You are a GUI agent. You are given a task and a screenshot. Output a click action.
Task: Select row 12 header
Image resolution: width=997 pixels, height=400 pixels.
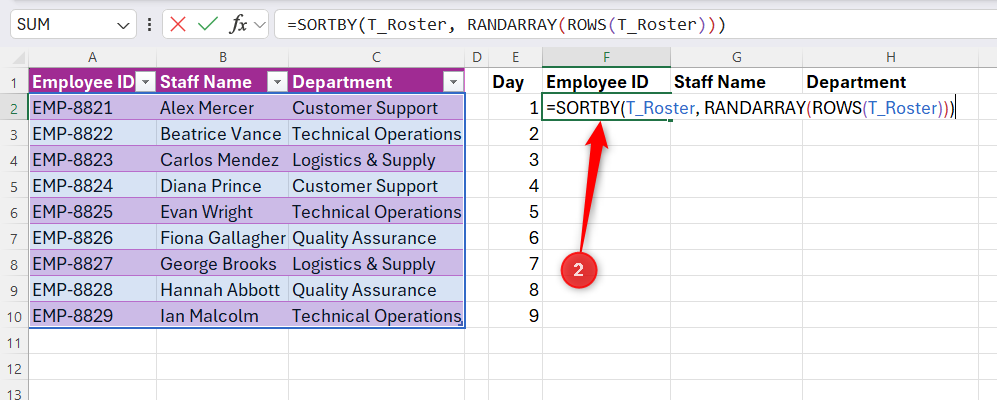click(14, 368)
